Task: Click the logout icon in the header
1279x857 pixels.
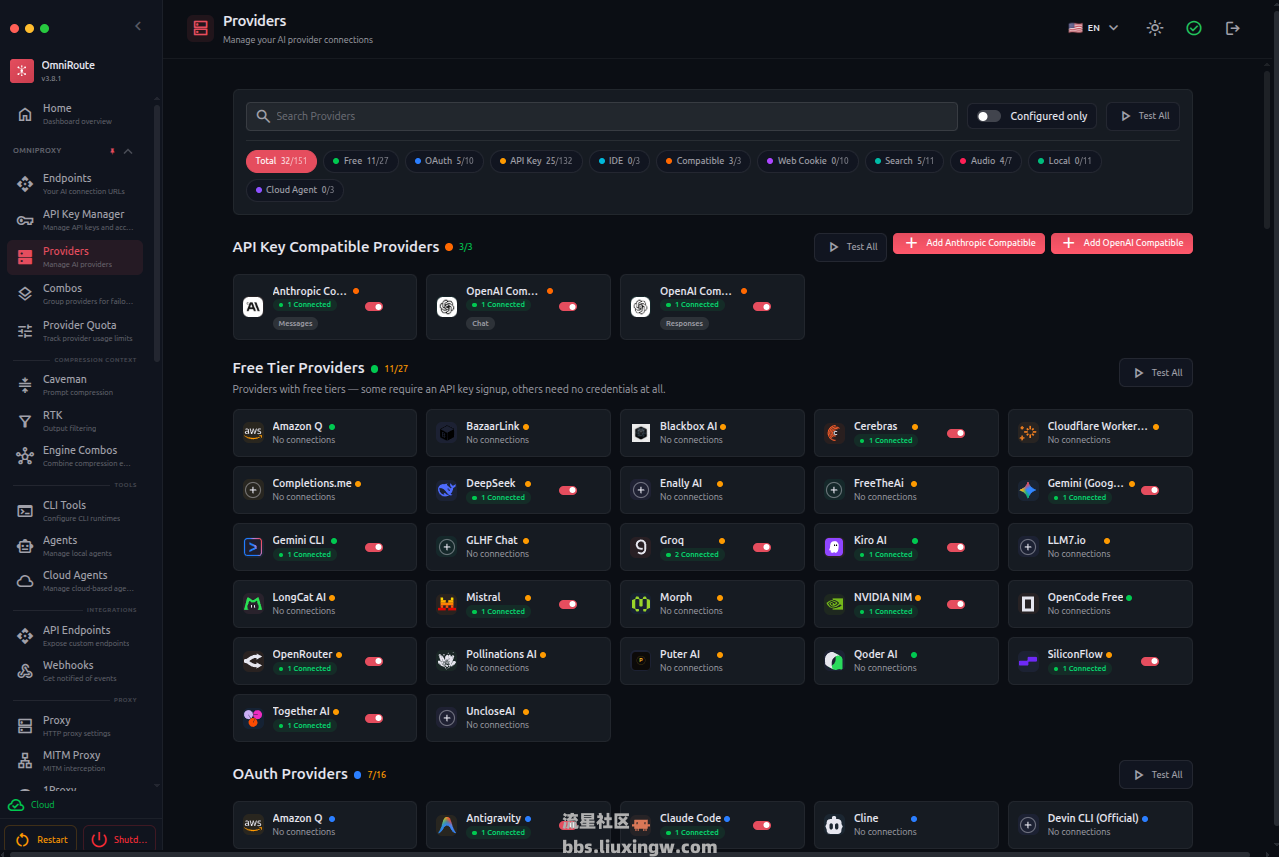Action: pos(1233,28)
